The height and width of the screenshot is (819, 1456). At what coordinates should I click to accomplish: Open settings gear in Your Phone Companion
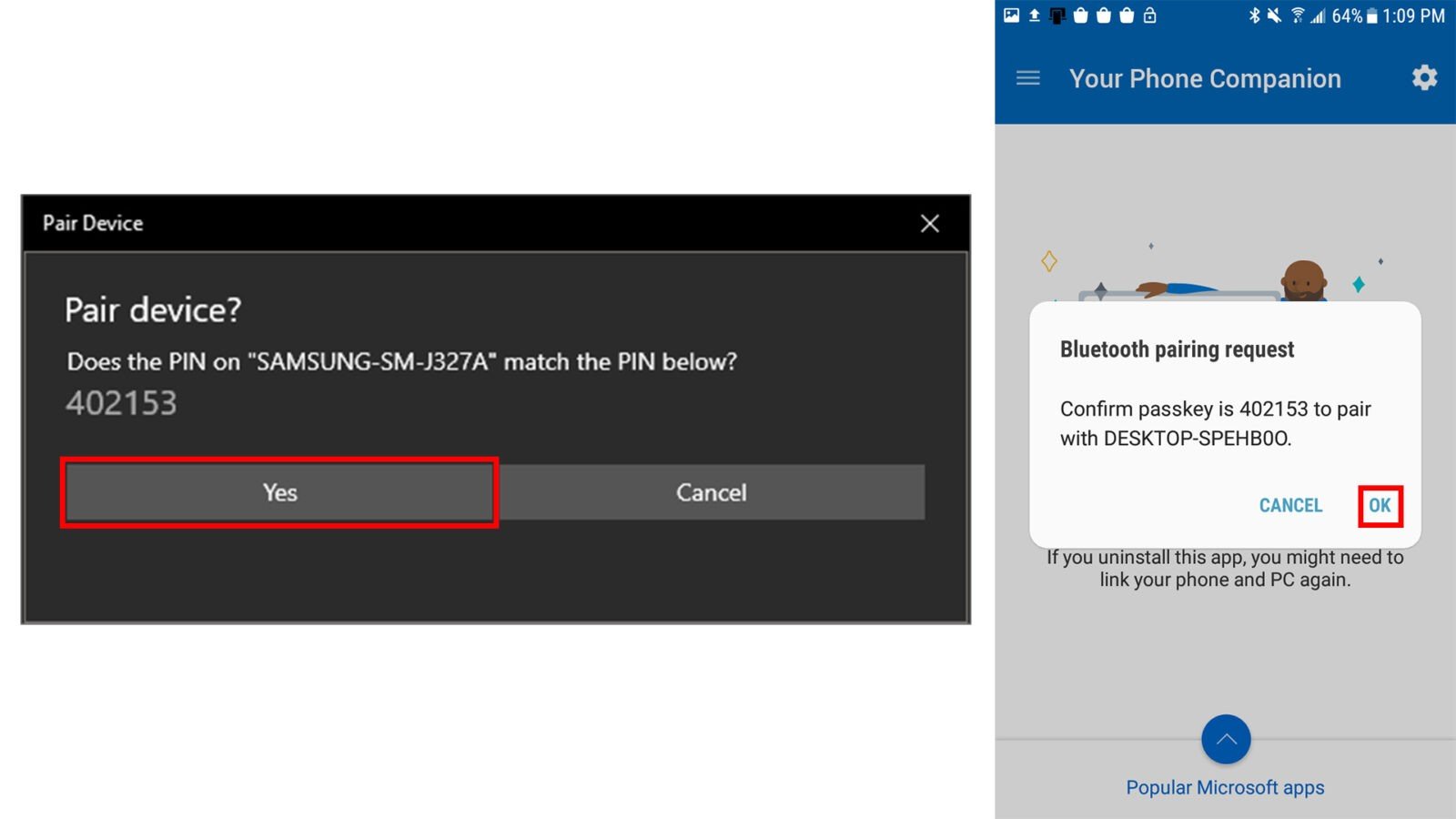coord(1424,78)
